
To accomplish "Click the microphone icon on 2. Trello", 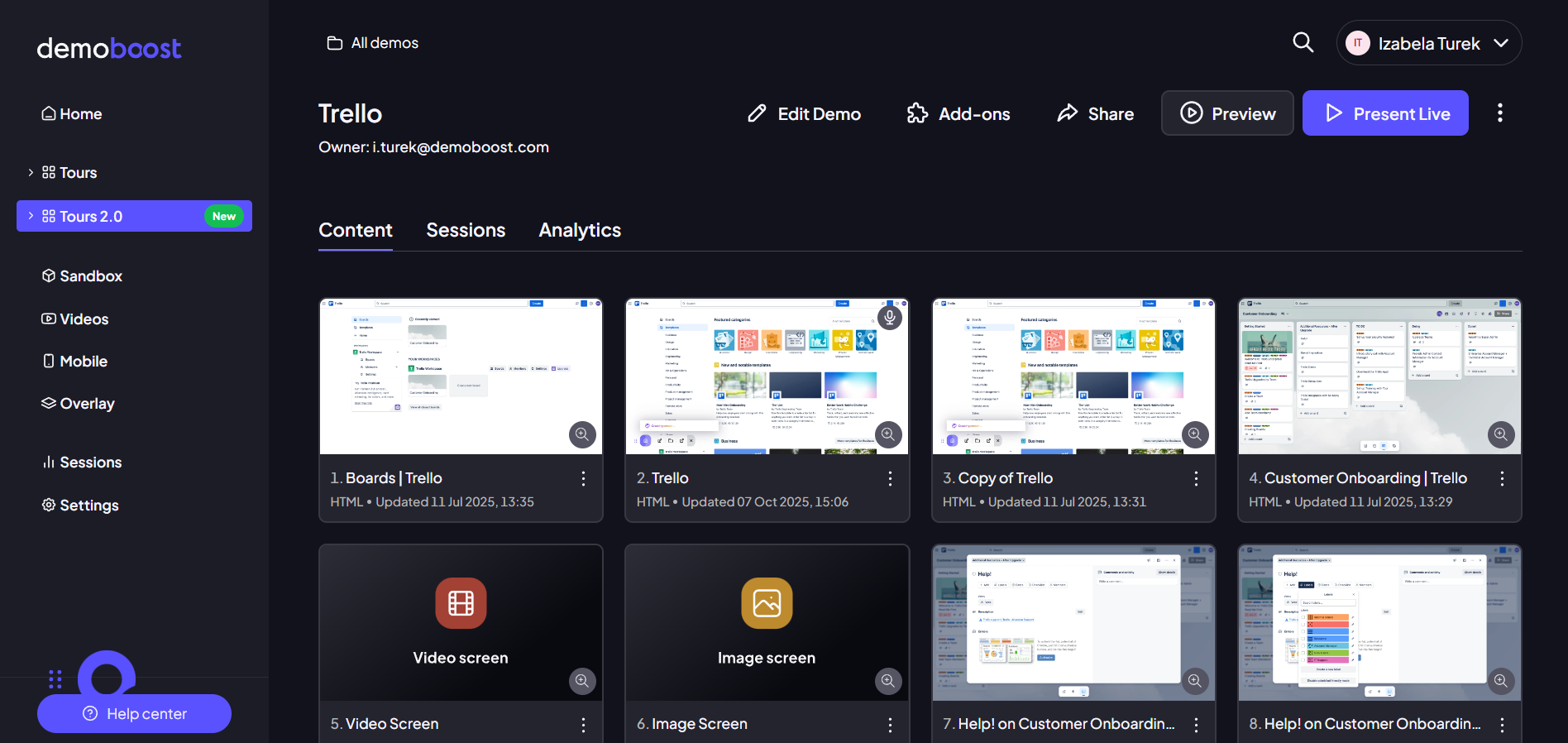I will point(890,317).
